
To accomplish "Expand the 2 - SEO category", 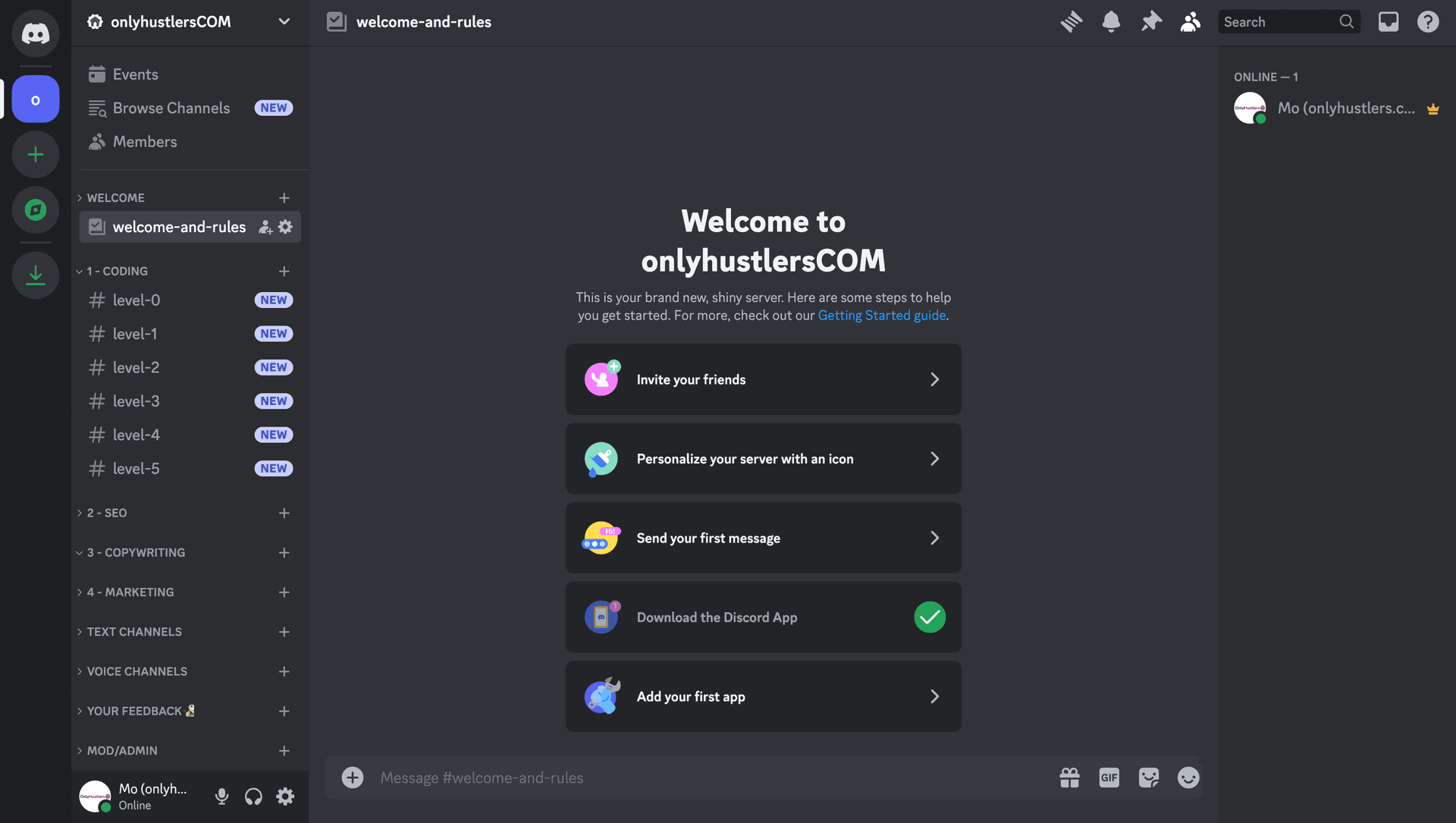I will coord(107,513).
